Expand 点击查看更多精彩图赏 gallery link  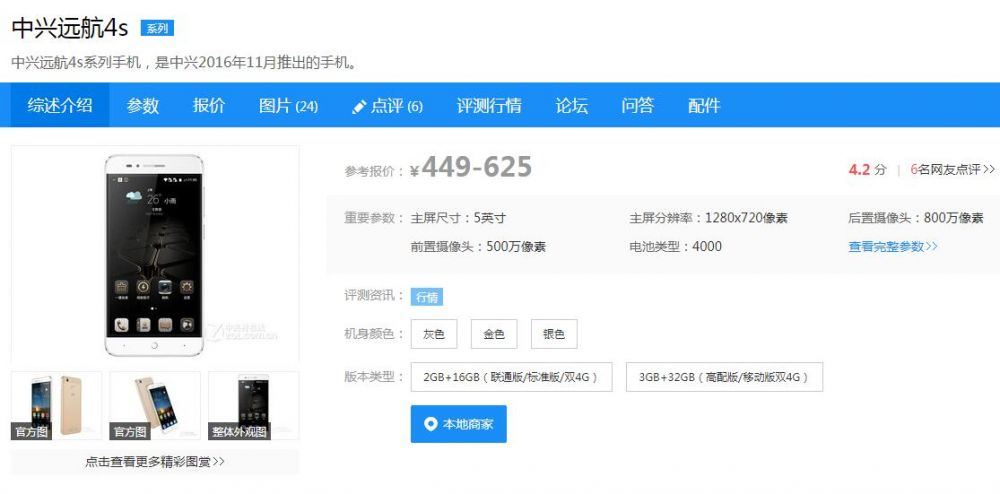coord(155,462)
